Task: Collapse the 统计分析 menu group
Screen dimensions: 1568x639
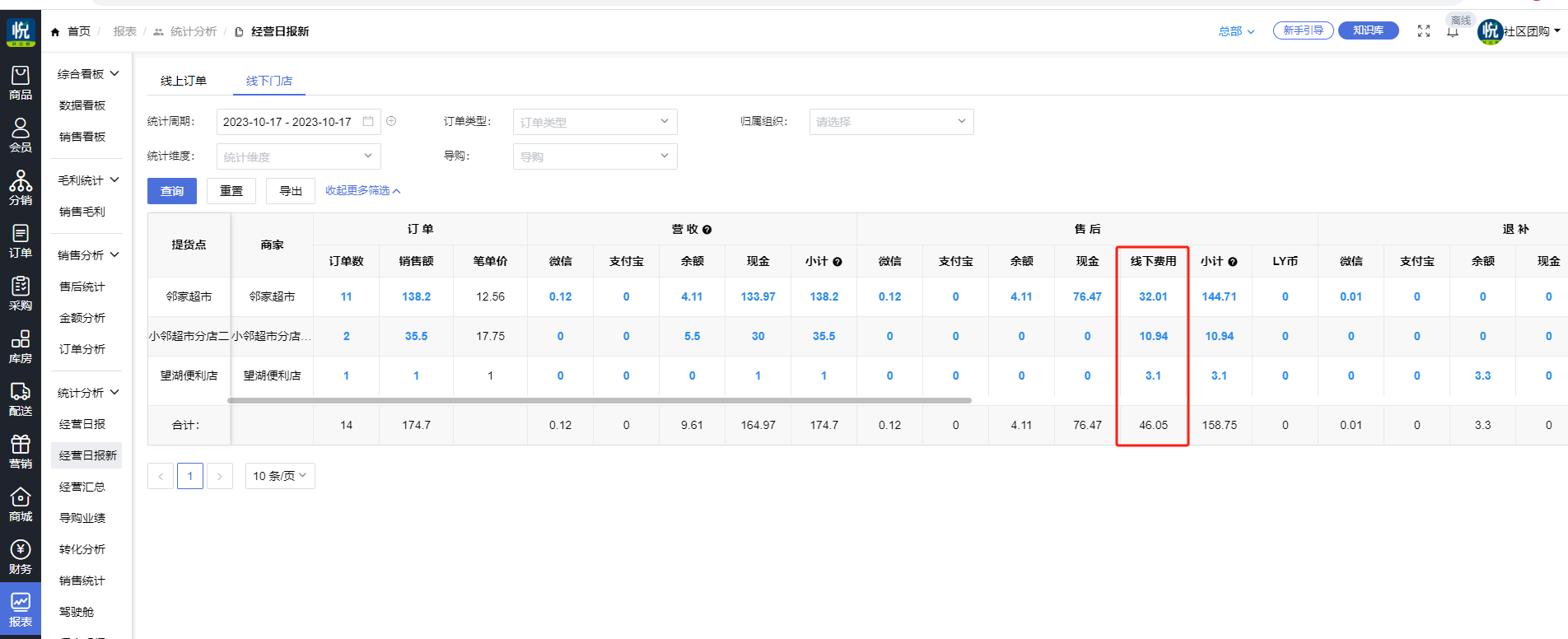Action: click(x=88, y=393)
